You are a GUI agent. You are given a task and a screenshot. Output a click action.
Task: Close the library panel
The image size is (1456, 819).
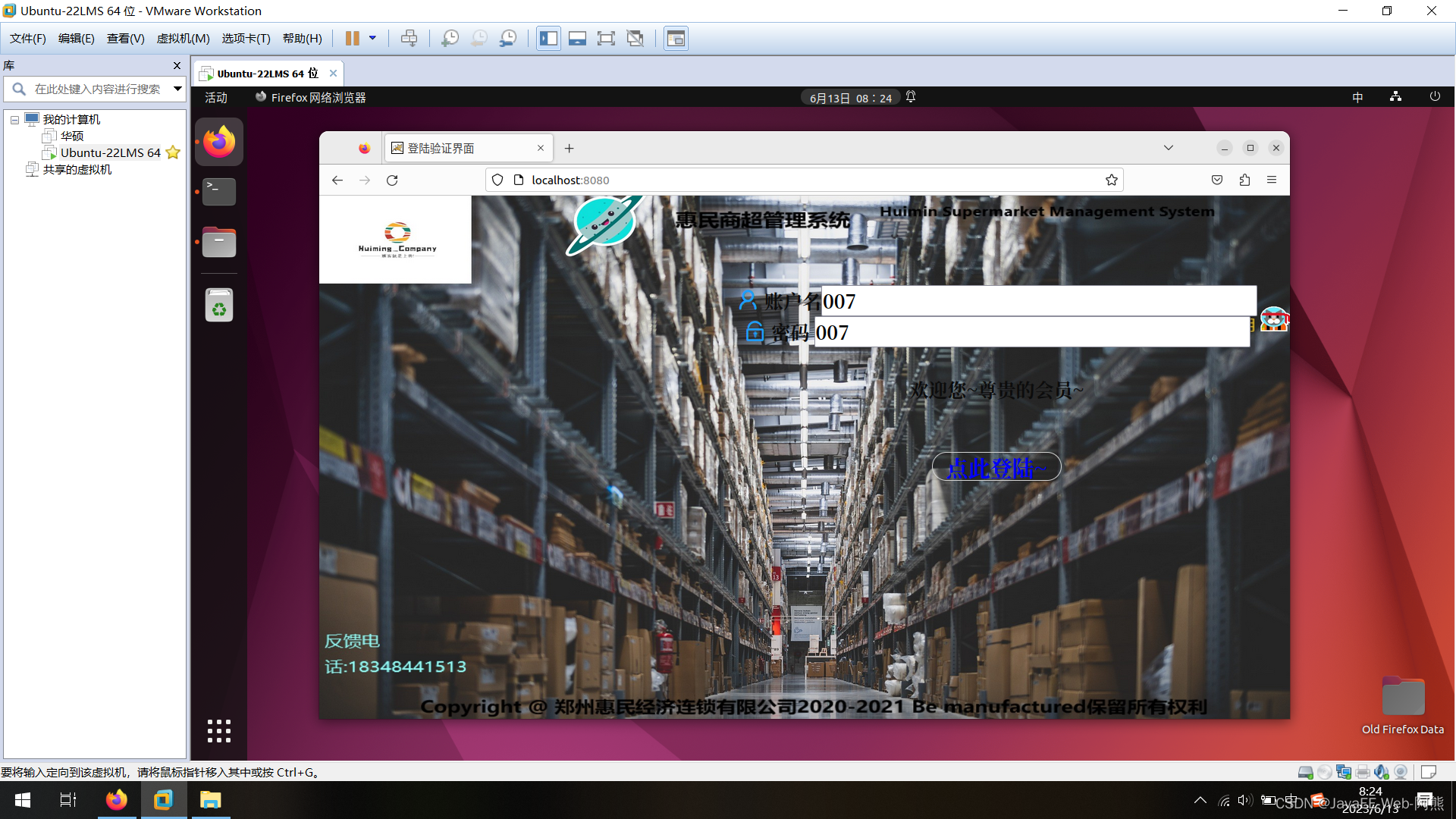(x=177, y=65)
